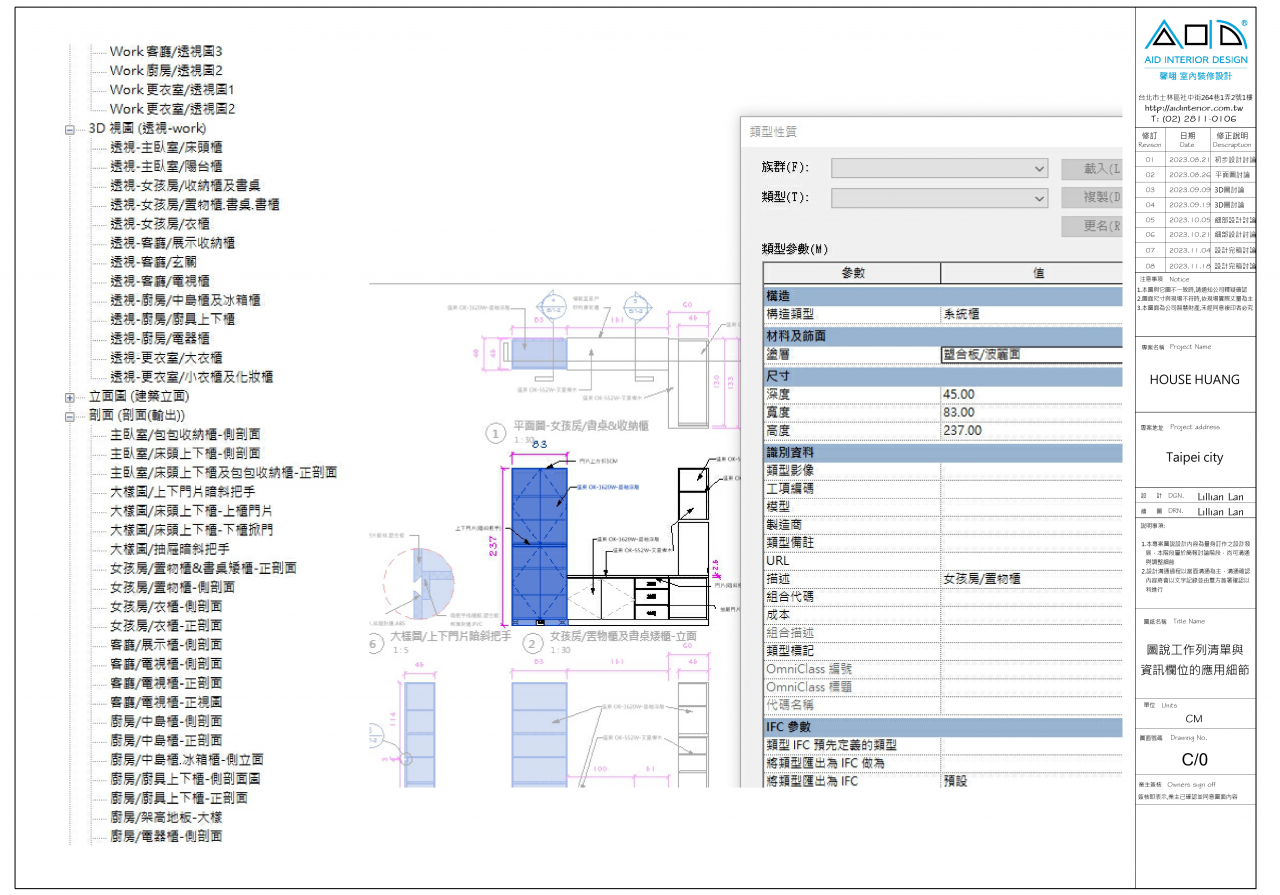Viewport: 1280px width, 895px height.
Task: Click the view number 2 circle marker
Action: pyautogui.click(x=533, y=645)
